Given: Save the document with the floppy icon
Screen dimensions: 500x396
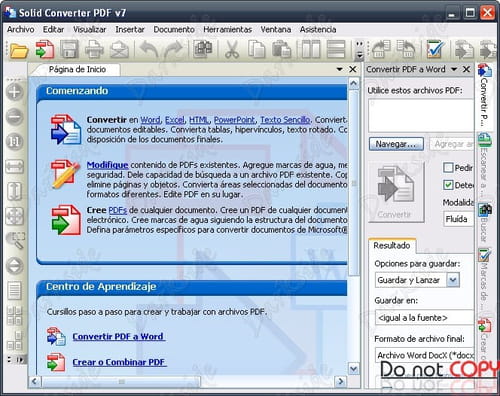Looking at the screenshot, I should (69, 49).
